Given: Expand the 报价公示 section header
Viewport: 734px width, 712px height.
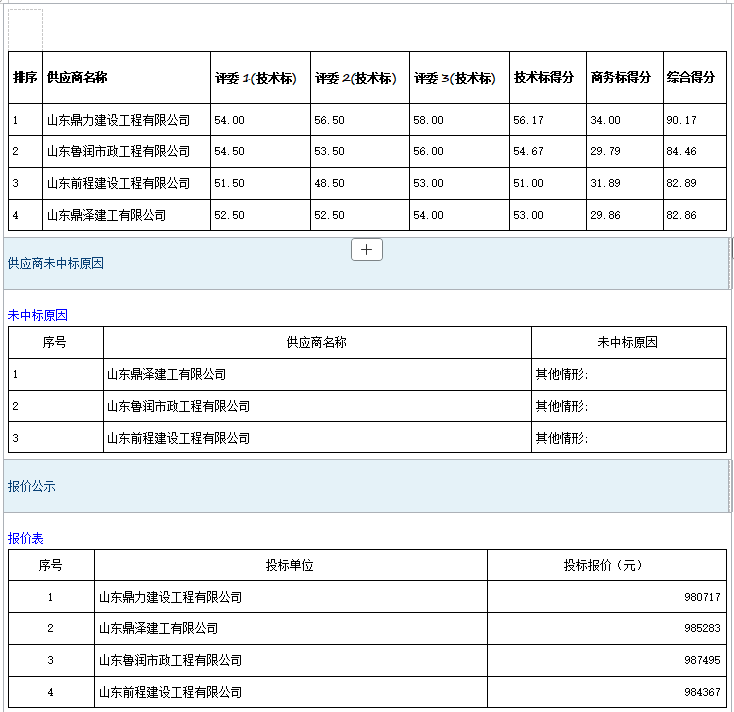Looking at the screenshot, I should (x=32, y=487).
